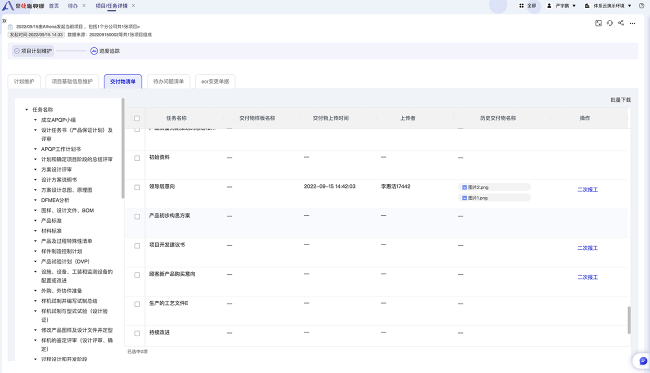Image resolution: width=650 pixels, height=373 pixels.
Task: Click the share icon in page header
Action: click(621, 23)
